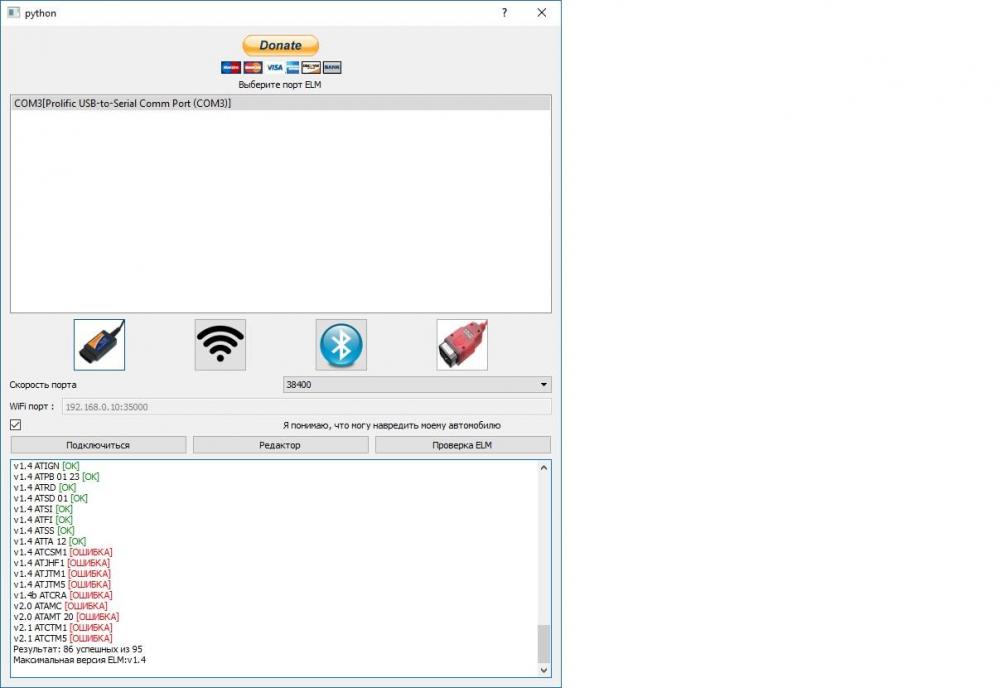The height and width of the screenshot is (688, 1000).
Task: Click the Подключиться button
Action: tap(98, 445)
